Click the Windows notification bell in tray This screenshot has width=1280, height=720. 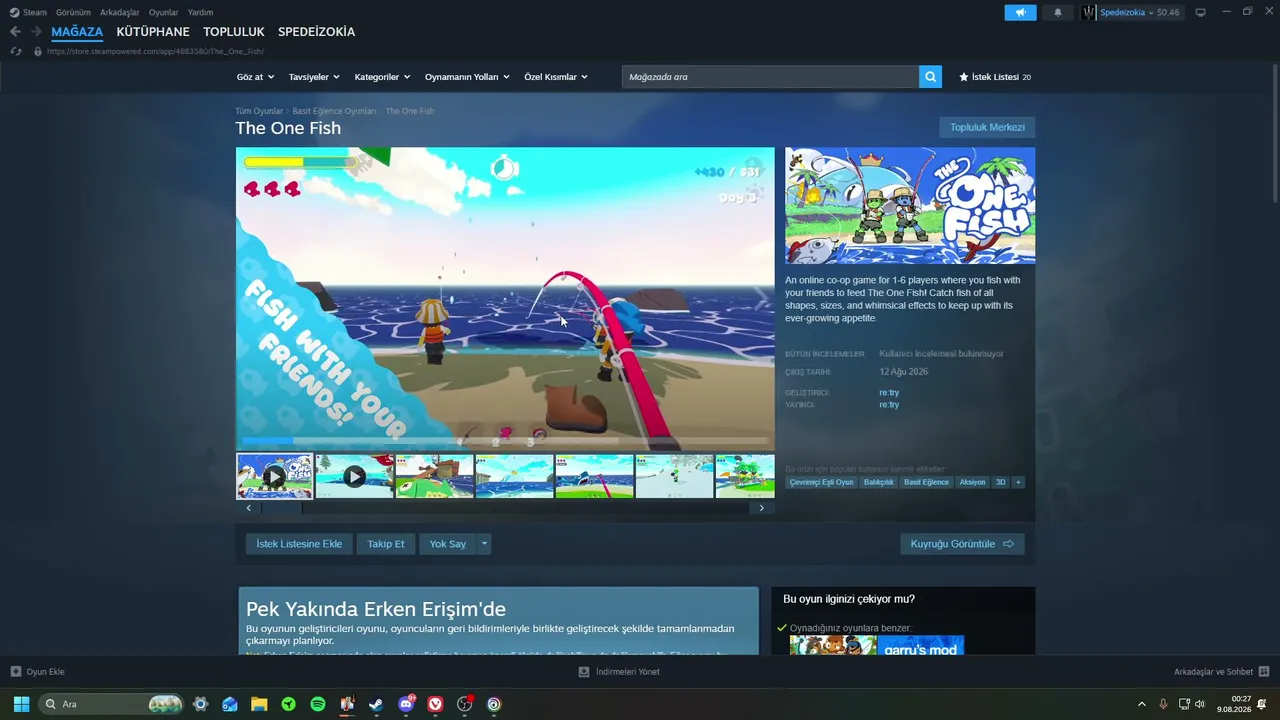pyautogui.click(x=1262, y=704)
